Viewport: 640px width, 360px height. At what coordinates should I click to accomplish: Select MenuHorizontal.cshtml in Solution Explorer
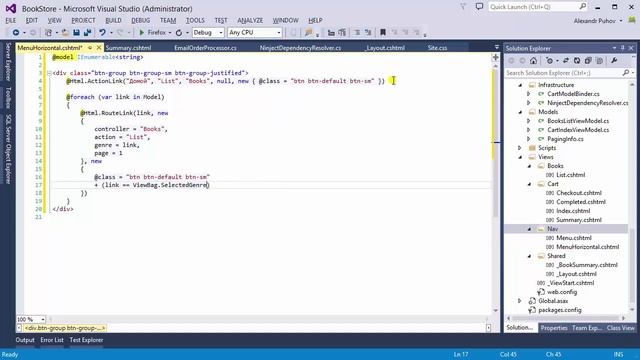[x=587, y=247]
